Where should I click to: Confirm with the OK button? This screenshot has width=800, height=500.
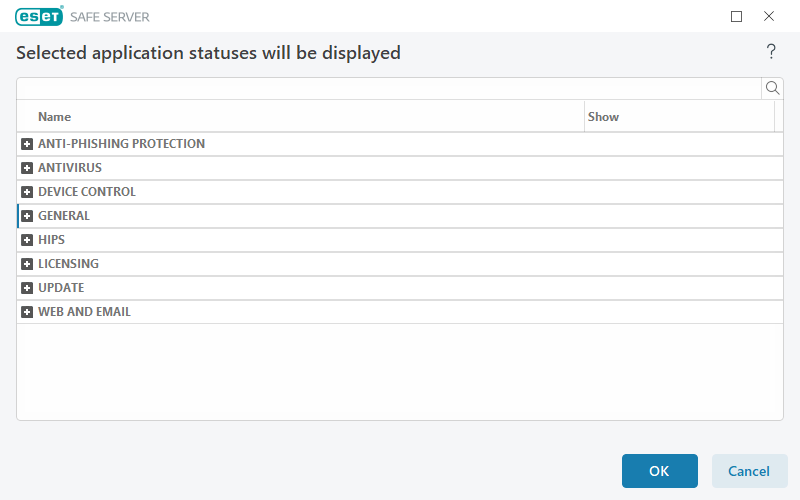659,471
